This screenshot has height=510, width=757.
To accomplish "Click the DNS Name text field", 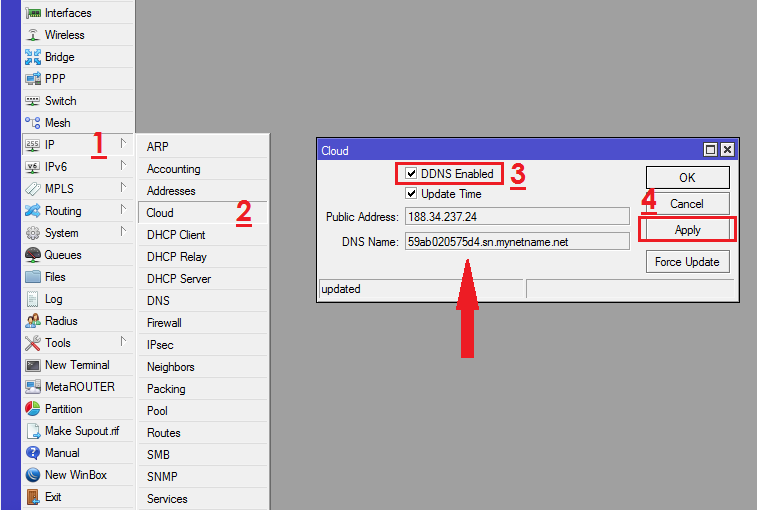I will point(516,241).
